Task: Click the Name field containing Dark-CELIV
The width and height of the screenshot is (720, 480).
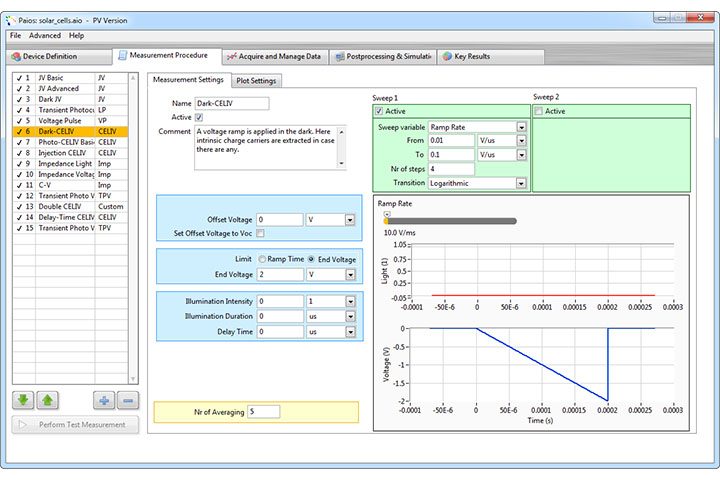Action: tap(232, 103)
